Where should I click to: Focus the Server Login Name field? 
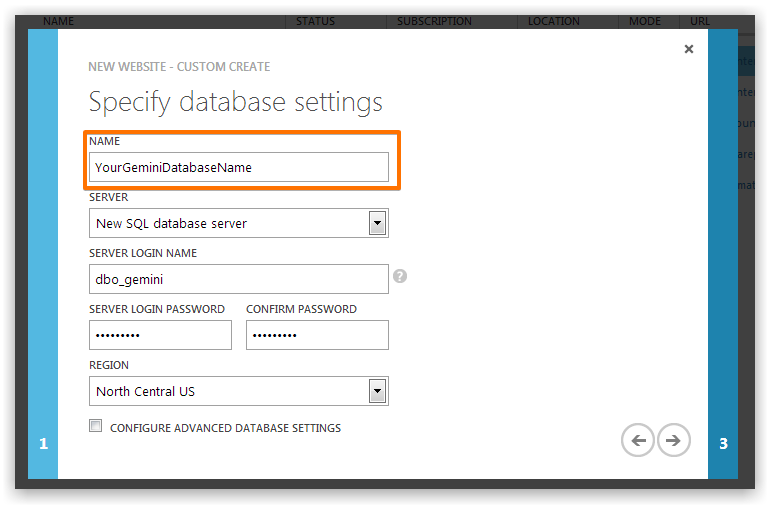[238, 279]
